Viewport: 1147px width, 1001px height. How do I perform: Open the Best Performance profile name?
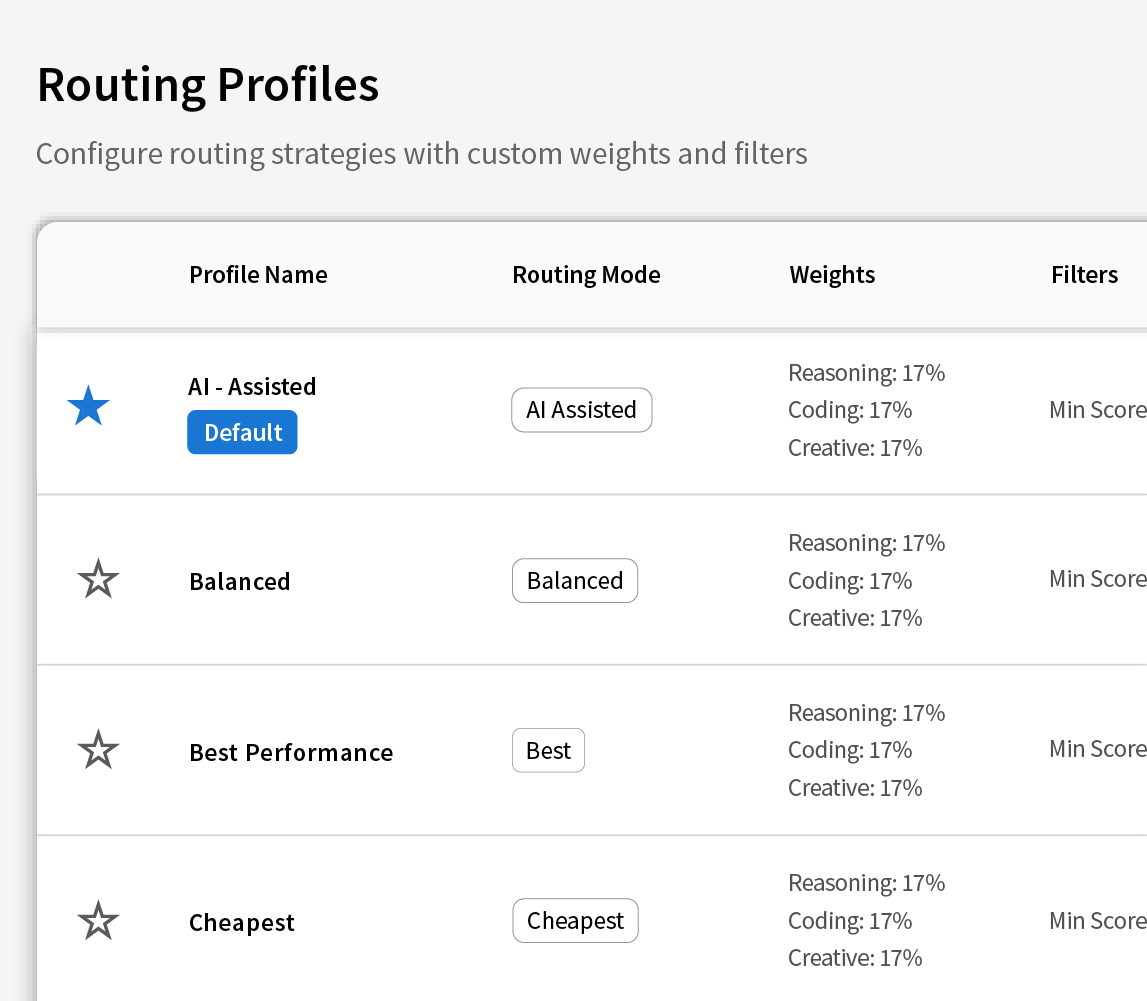(x=291, y=752)
